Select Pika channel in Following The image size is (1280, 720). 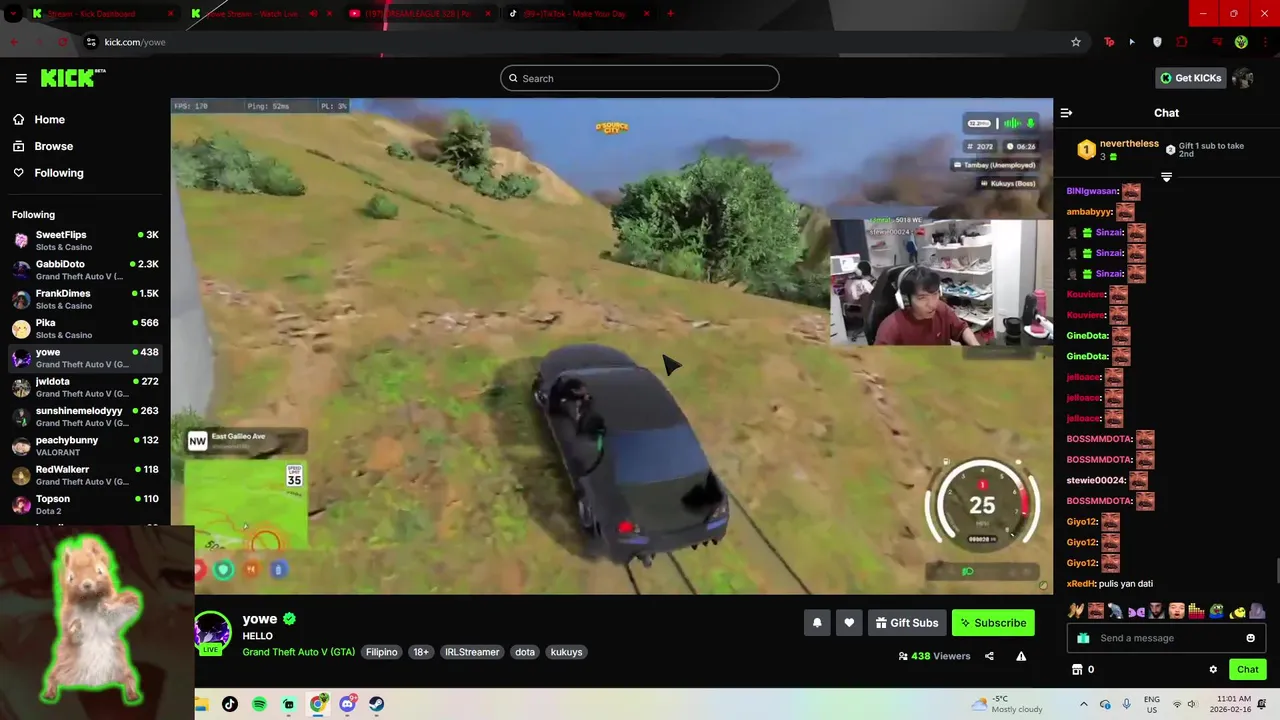coord(85,328)
